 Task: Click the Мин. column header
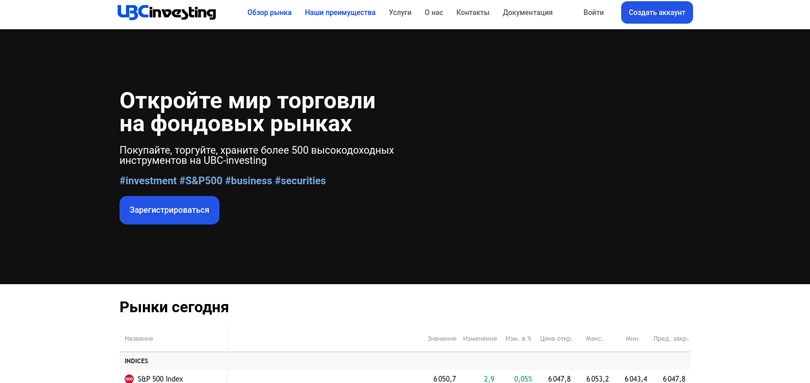click(632, 339)
